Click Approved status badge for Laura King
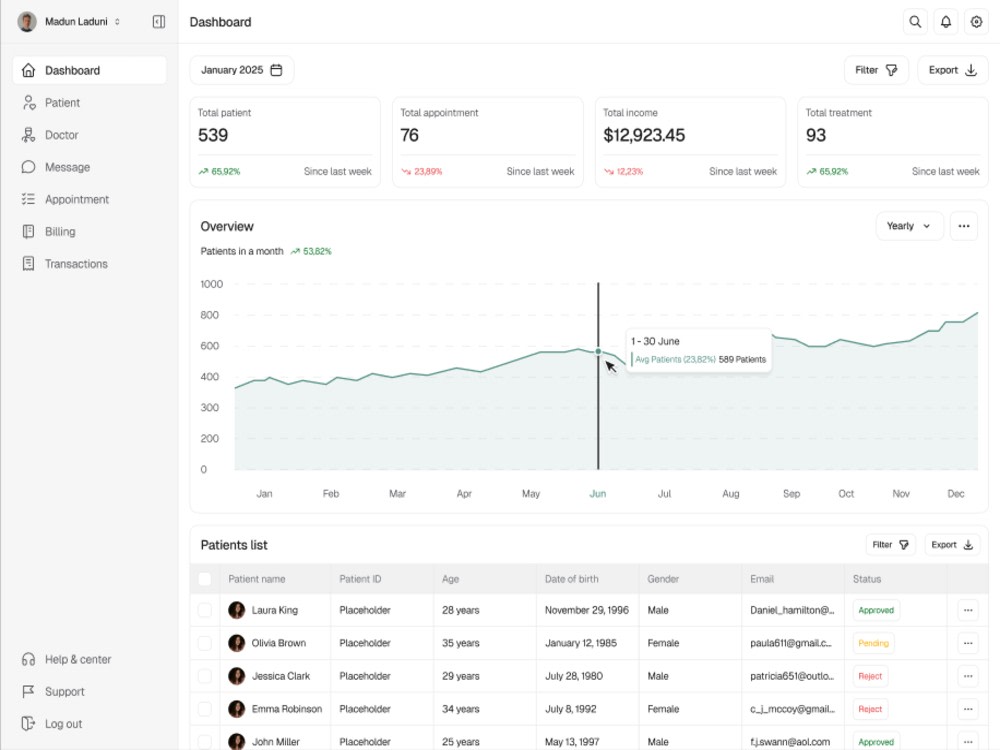The width and height of the screenshot is (1000, 750). (x=876, y=610)
